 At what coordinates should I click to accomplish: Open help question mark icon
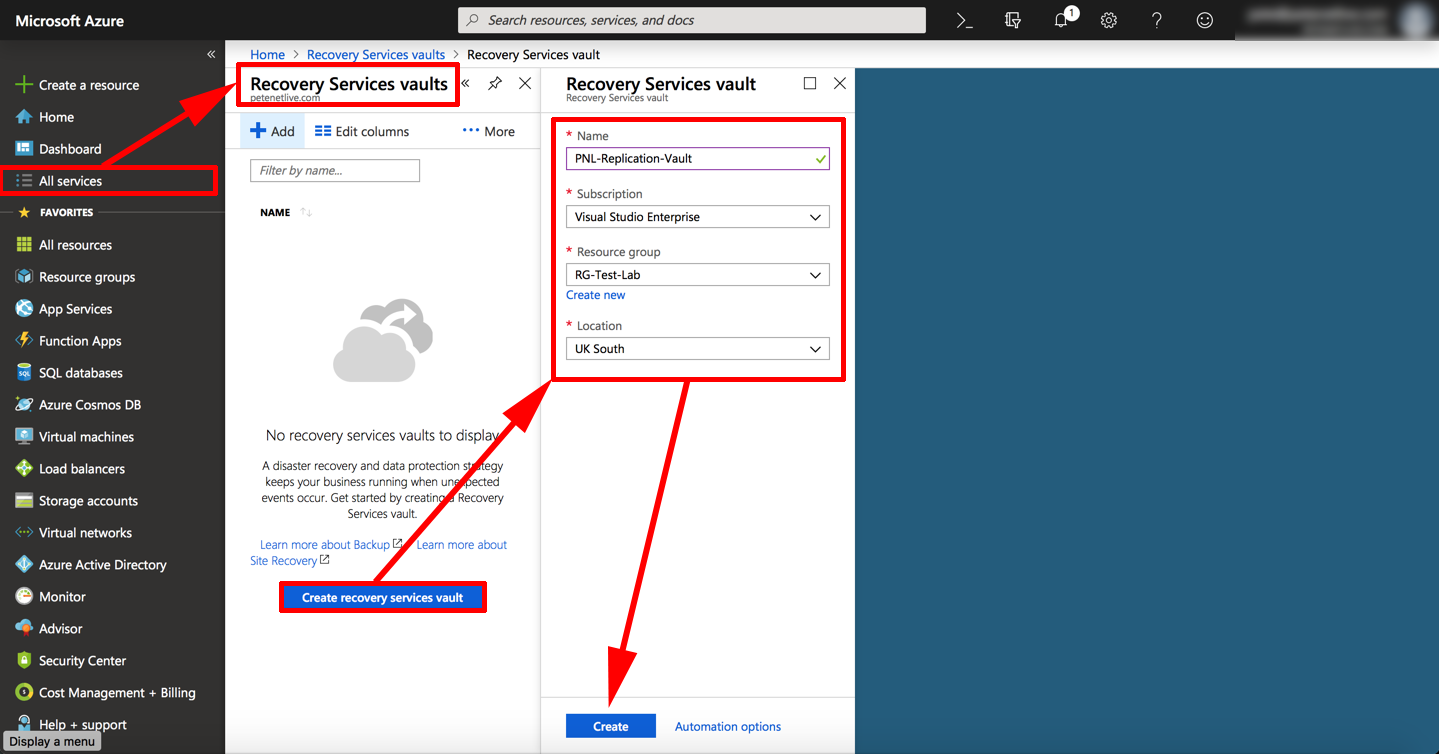pos(1157,20)
